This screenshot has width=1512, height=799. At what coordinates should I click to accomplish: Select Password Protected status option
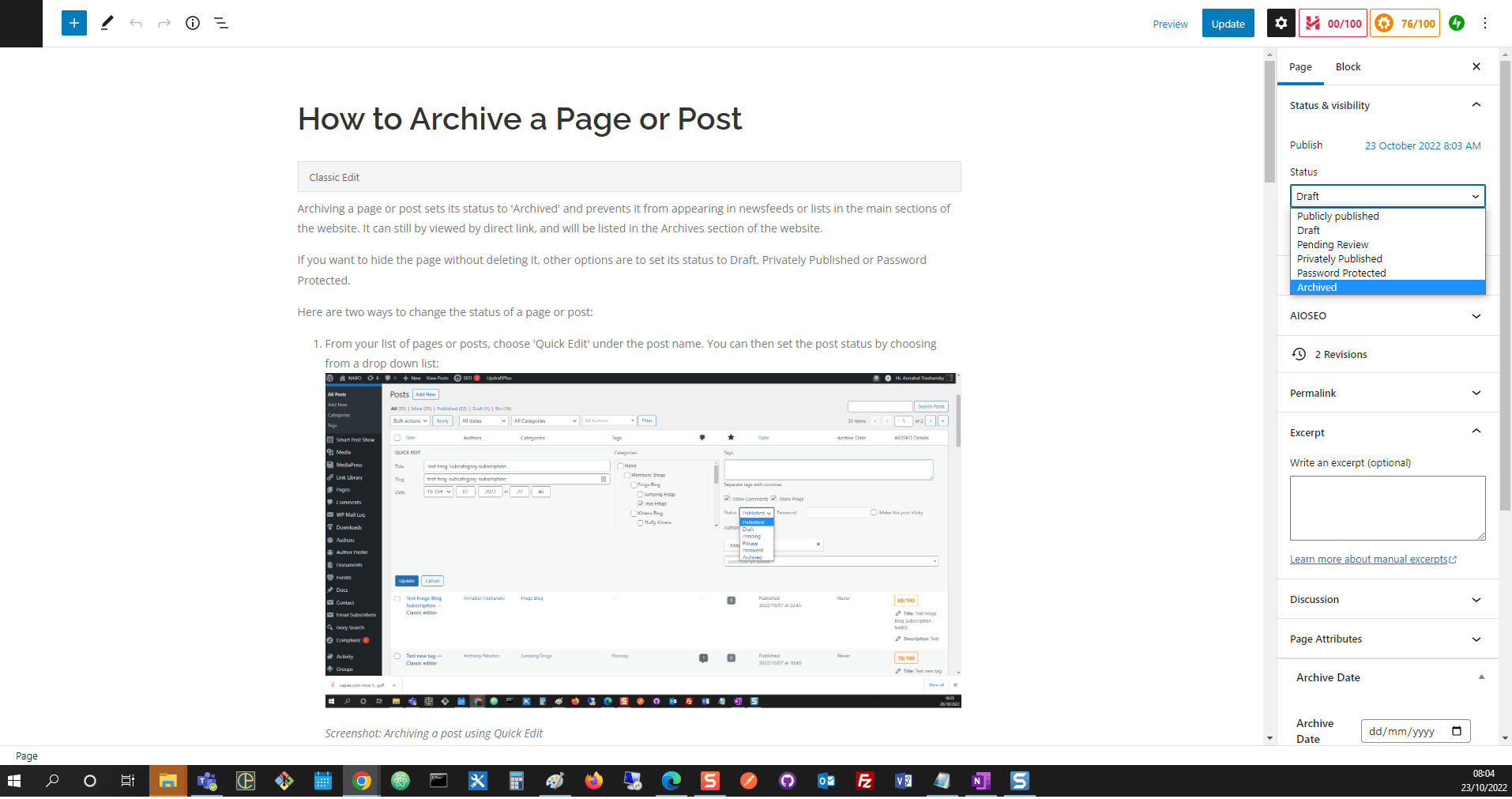[1341, 273]
